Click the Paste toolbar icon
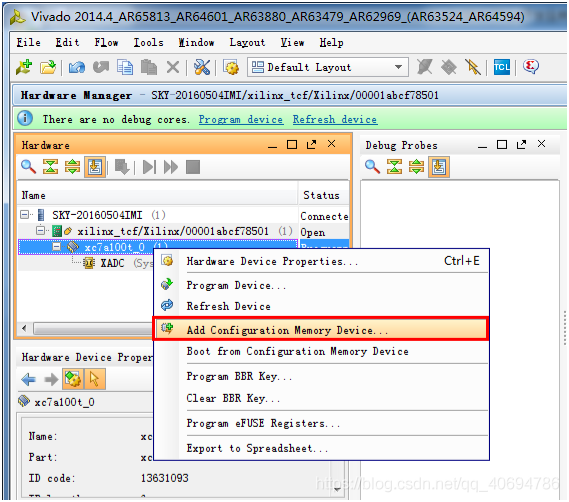 point(149,67)
